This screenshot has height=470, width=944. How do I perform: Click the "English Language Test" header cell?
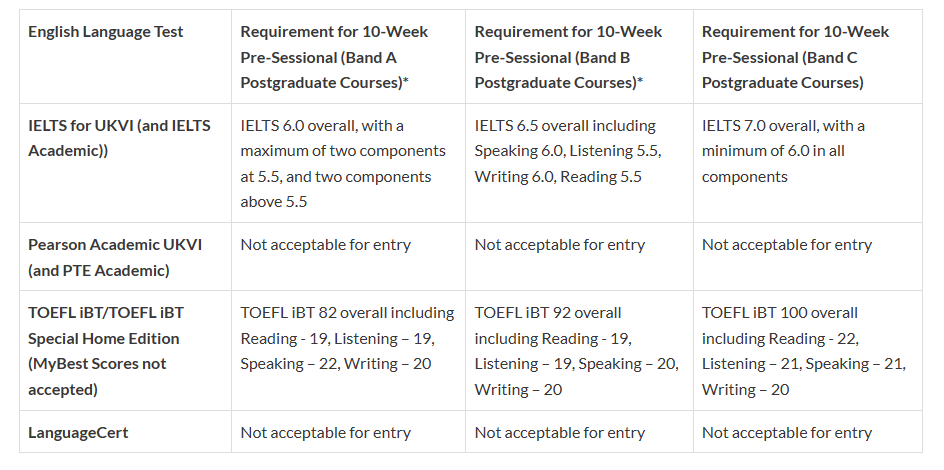coord(106,32)
